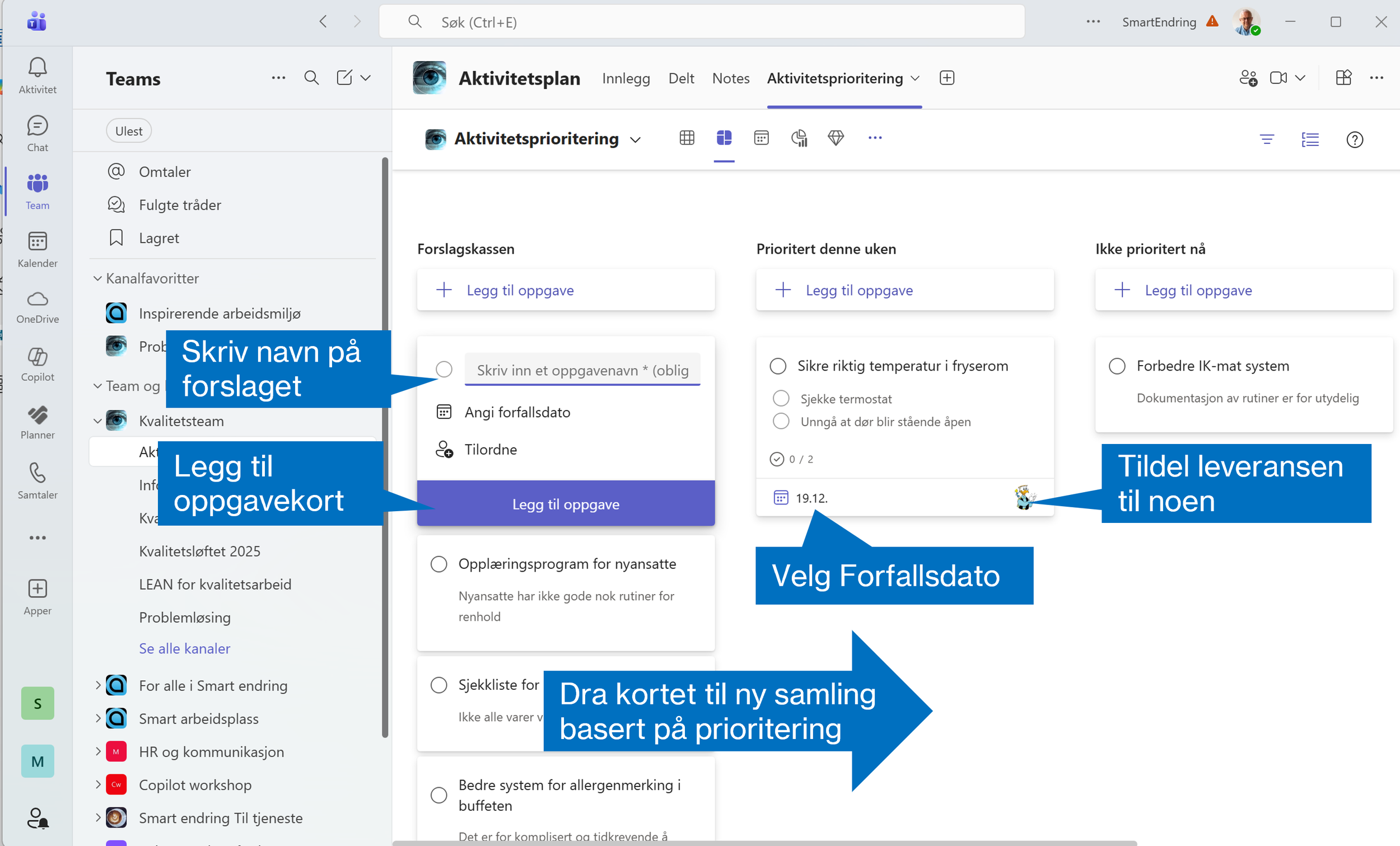Collapse the Kanalfavoritter section
Image resolution: width=1400 pixels, height=846 pixels.
(98, 278)
